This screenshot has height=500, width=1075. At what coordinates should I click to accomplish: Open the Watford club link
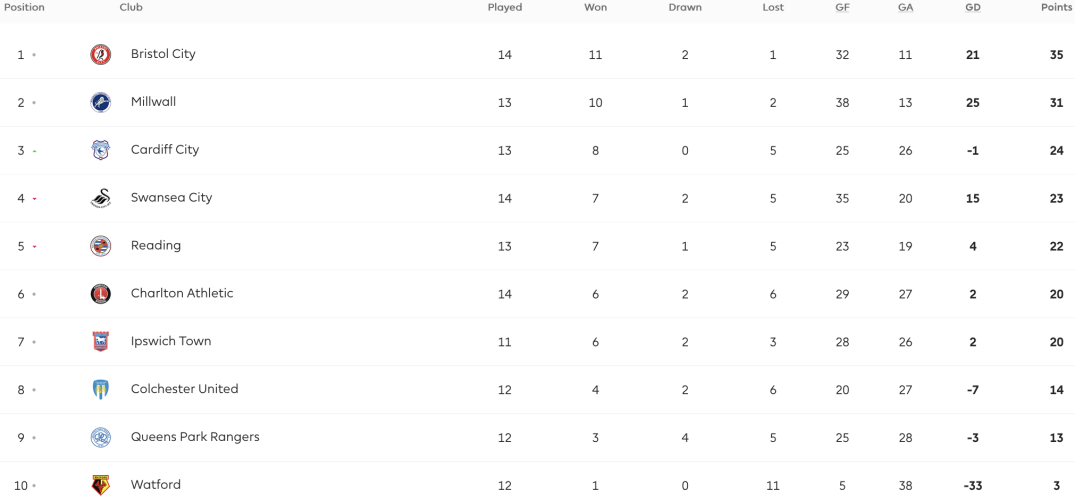pyautogui.click(x=156, y=485)
